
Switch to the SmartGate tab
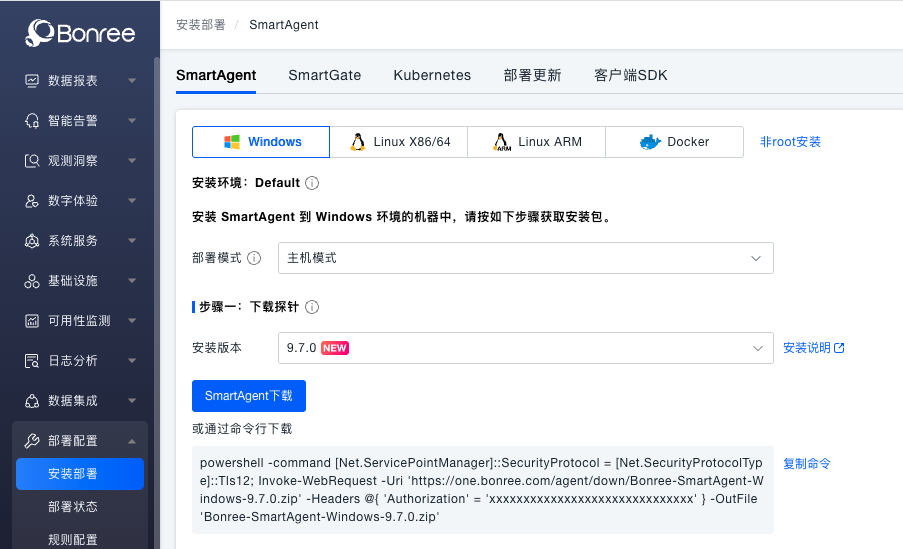[x=324, y=75]
